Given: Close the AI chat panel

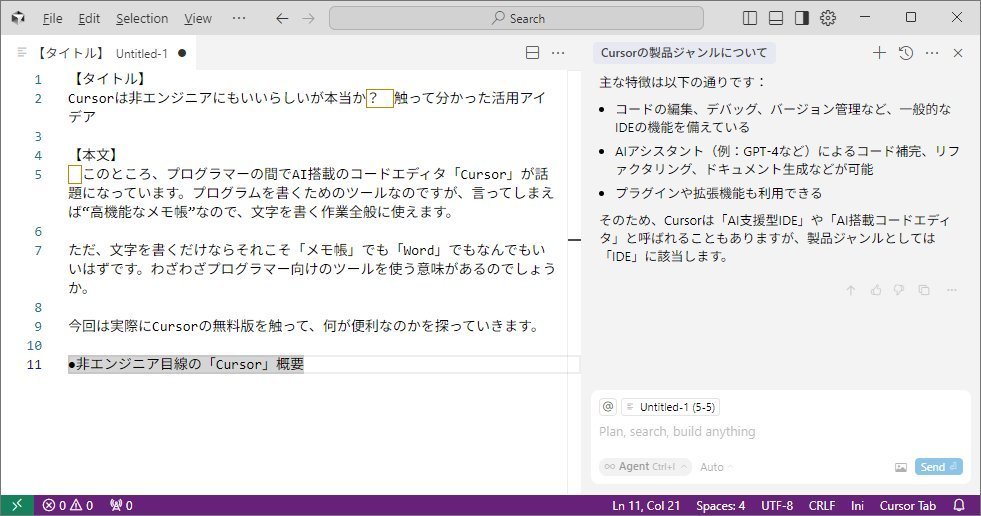Looking at the screenshot, I should pos(958,53).
